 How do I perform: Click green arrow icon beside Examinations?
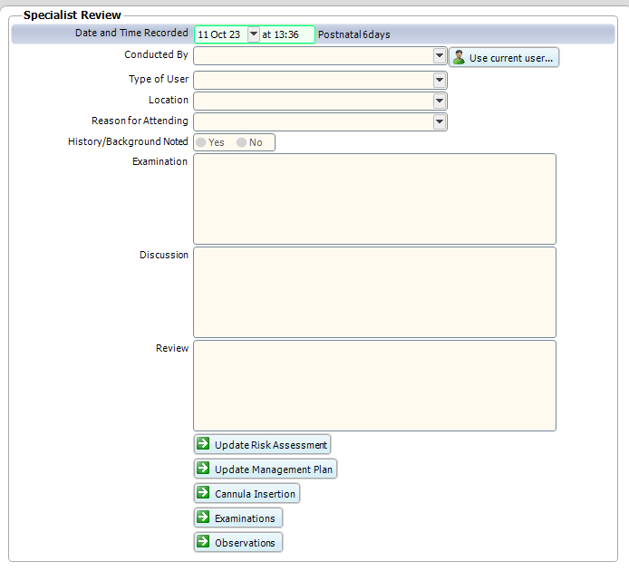click(x=203, y=518)
